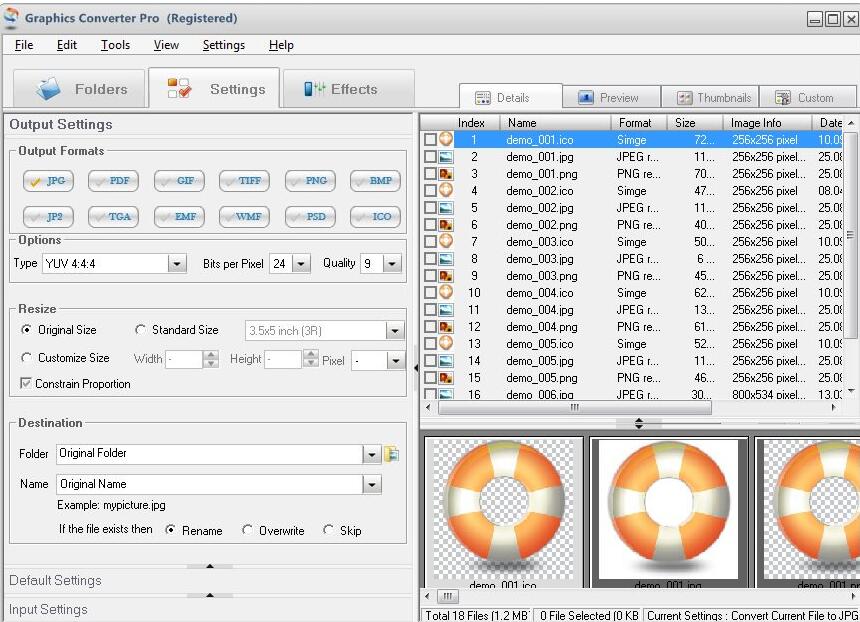Open the Help menu
The height and width of the screenshot is (622, 860).
tap(281, 45)
